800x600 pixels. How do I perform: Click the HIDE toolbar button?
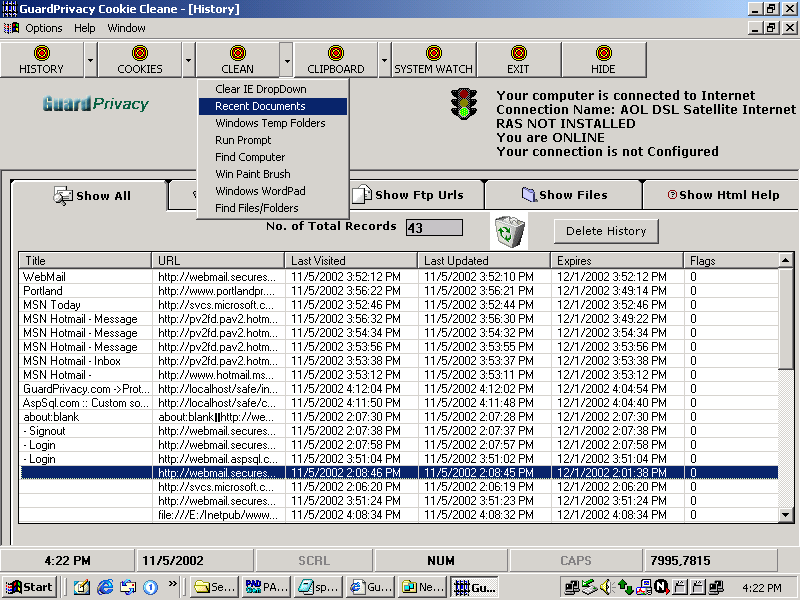pyautogui.click(x=603, y=60)
